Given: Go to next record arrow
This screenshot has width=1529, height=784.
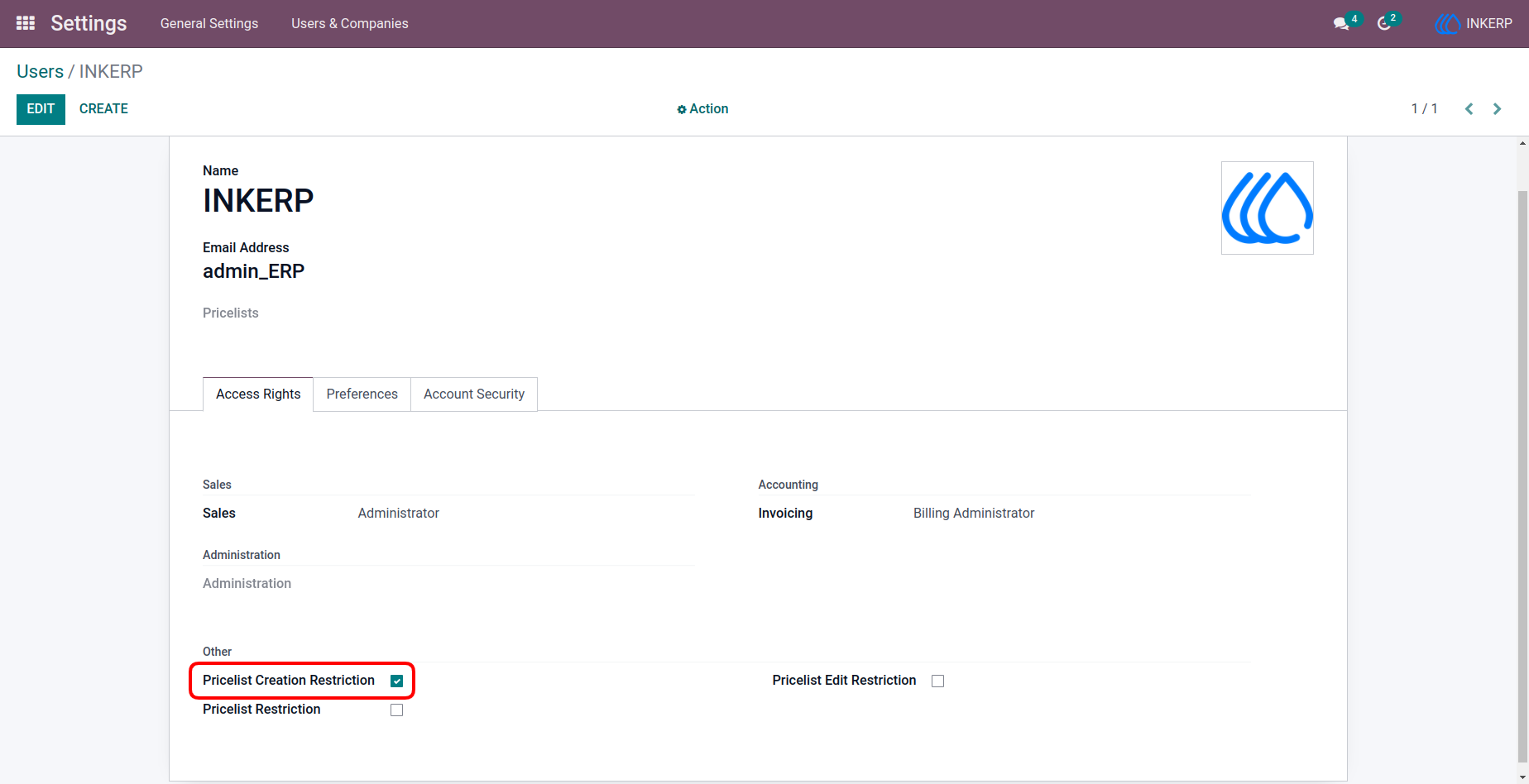Looking at the screenshot, I should click(x=1498, y=109).
